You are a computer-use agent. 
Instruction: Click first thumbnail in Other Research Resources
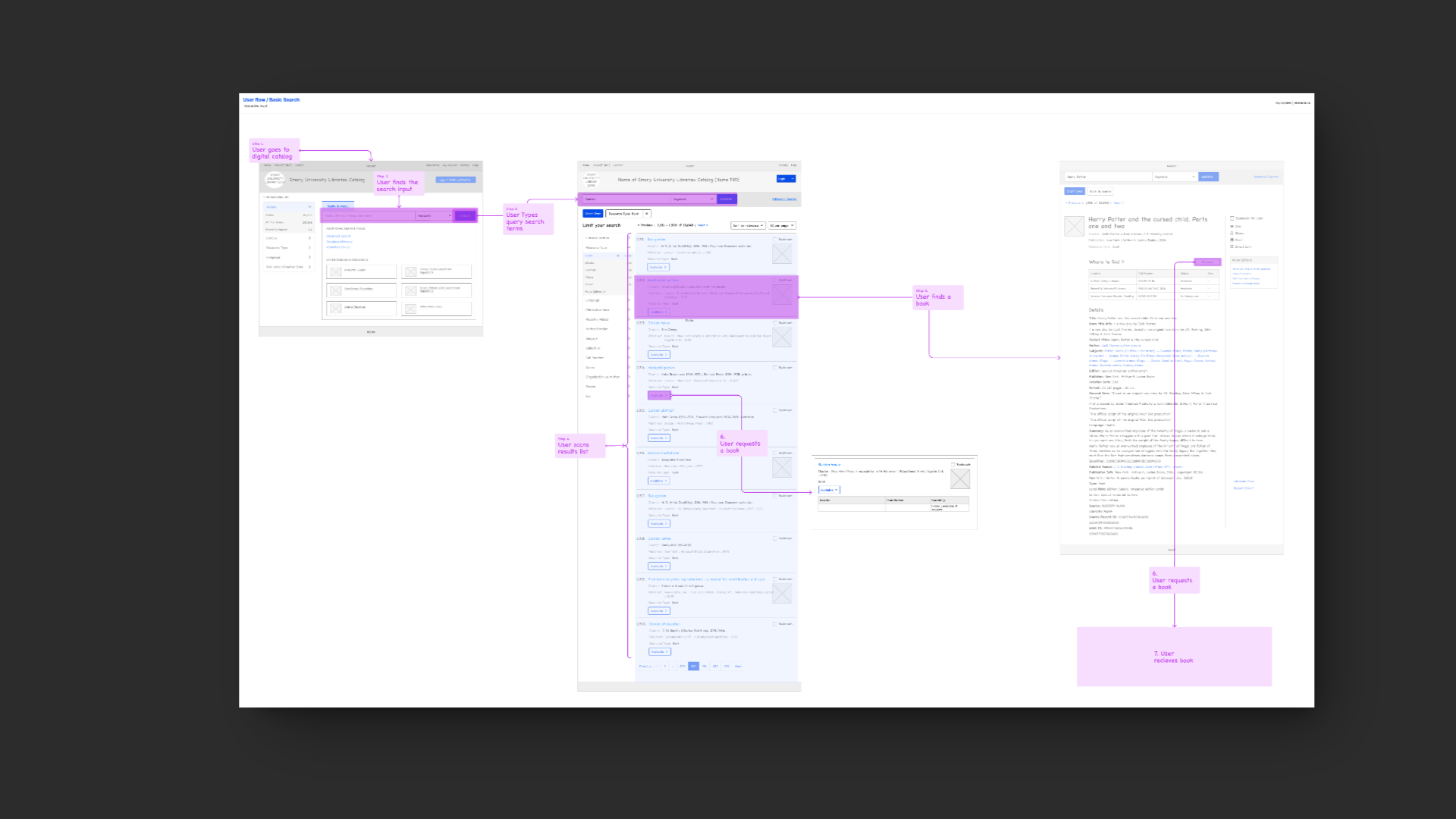point(335,271)
